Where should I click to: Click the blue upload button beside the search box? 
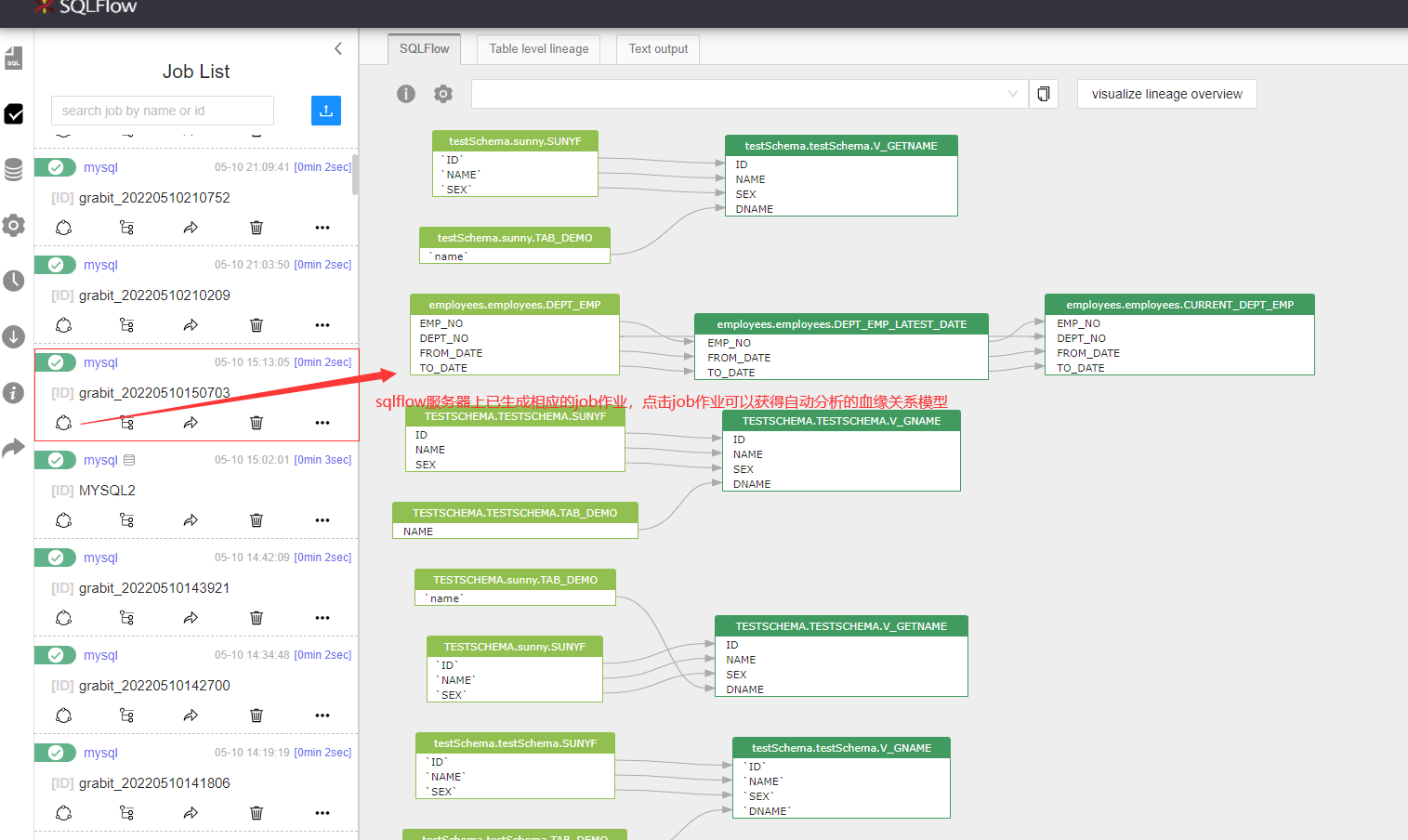(325, 111)
